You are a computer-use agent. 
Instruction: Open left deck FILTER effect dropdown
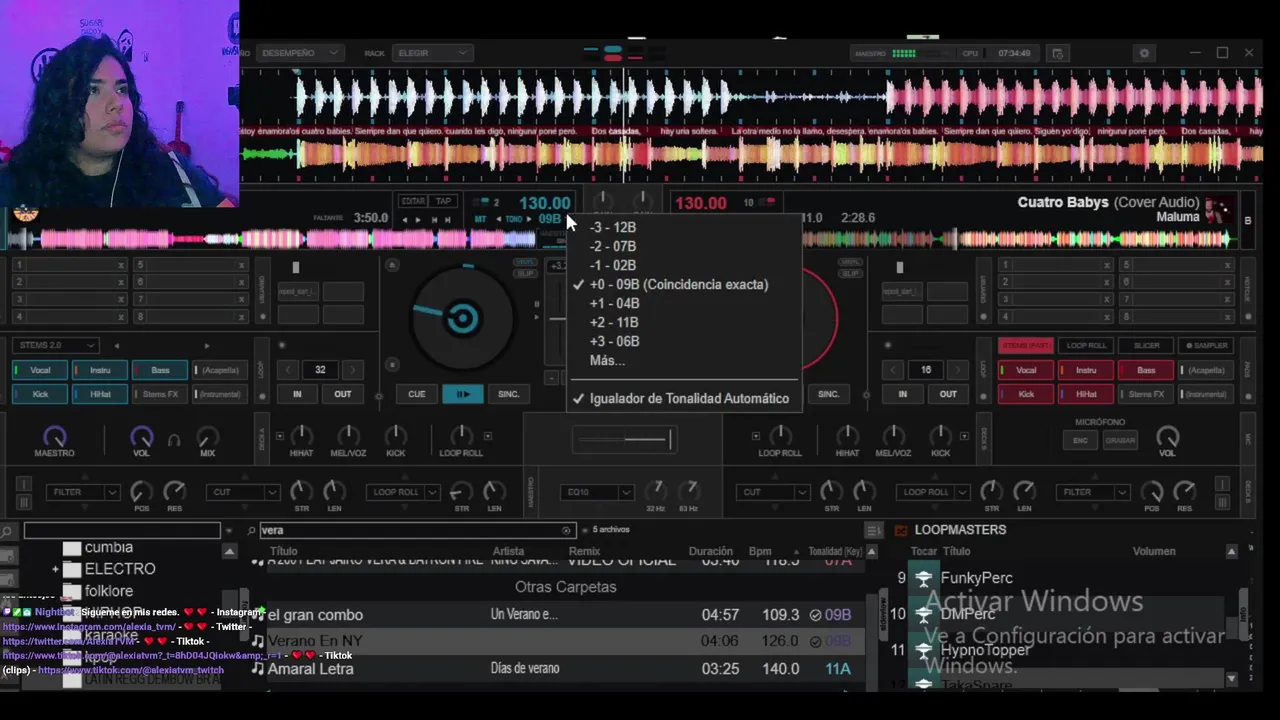83,492
